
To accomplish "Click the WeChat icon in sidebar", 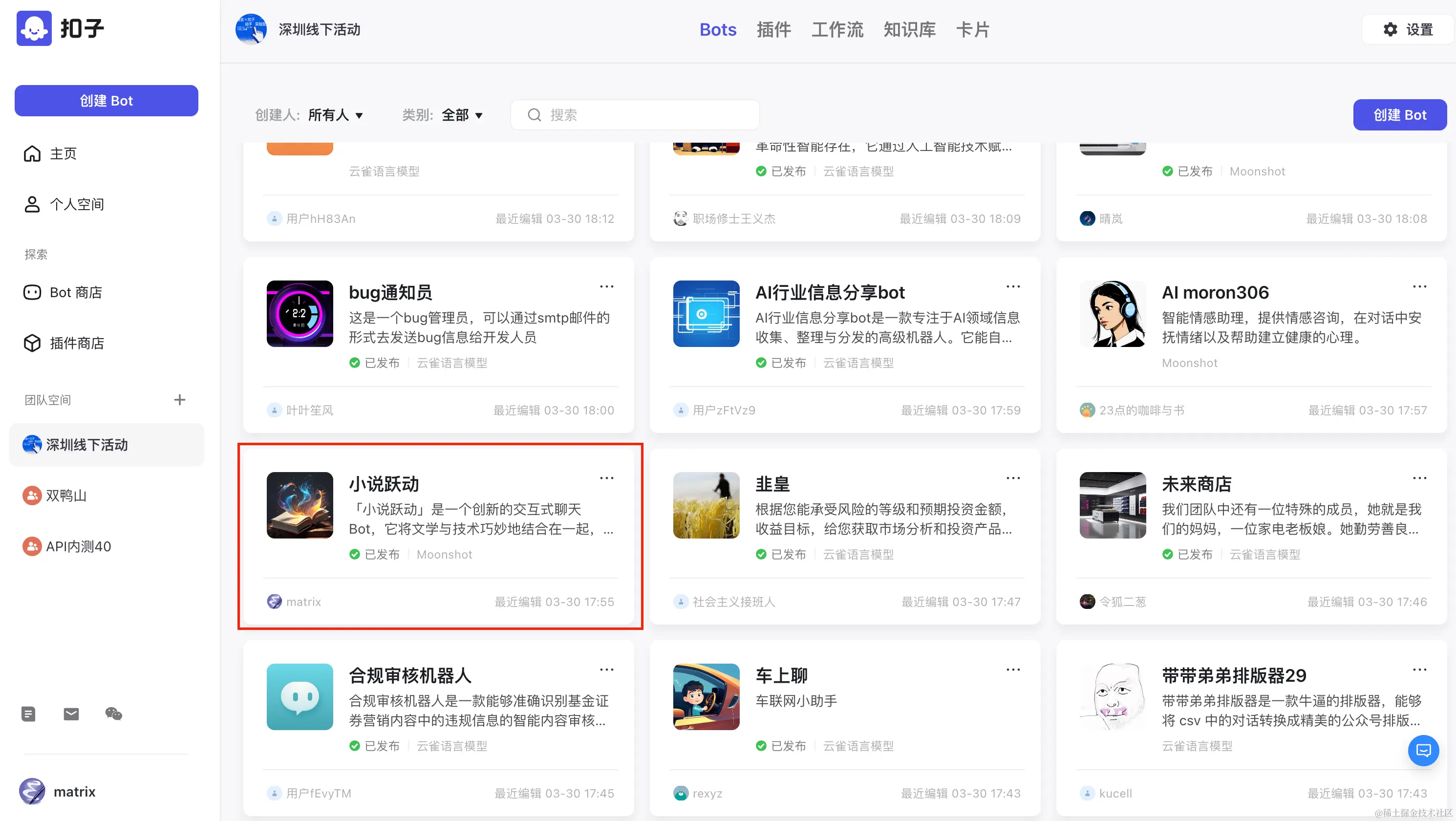I will click(x=114, y=714).
